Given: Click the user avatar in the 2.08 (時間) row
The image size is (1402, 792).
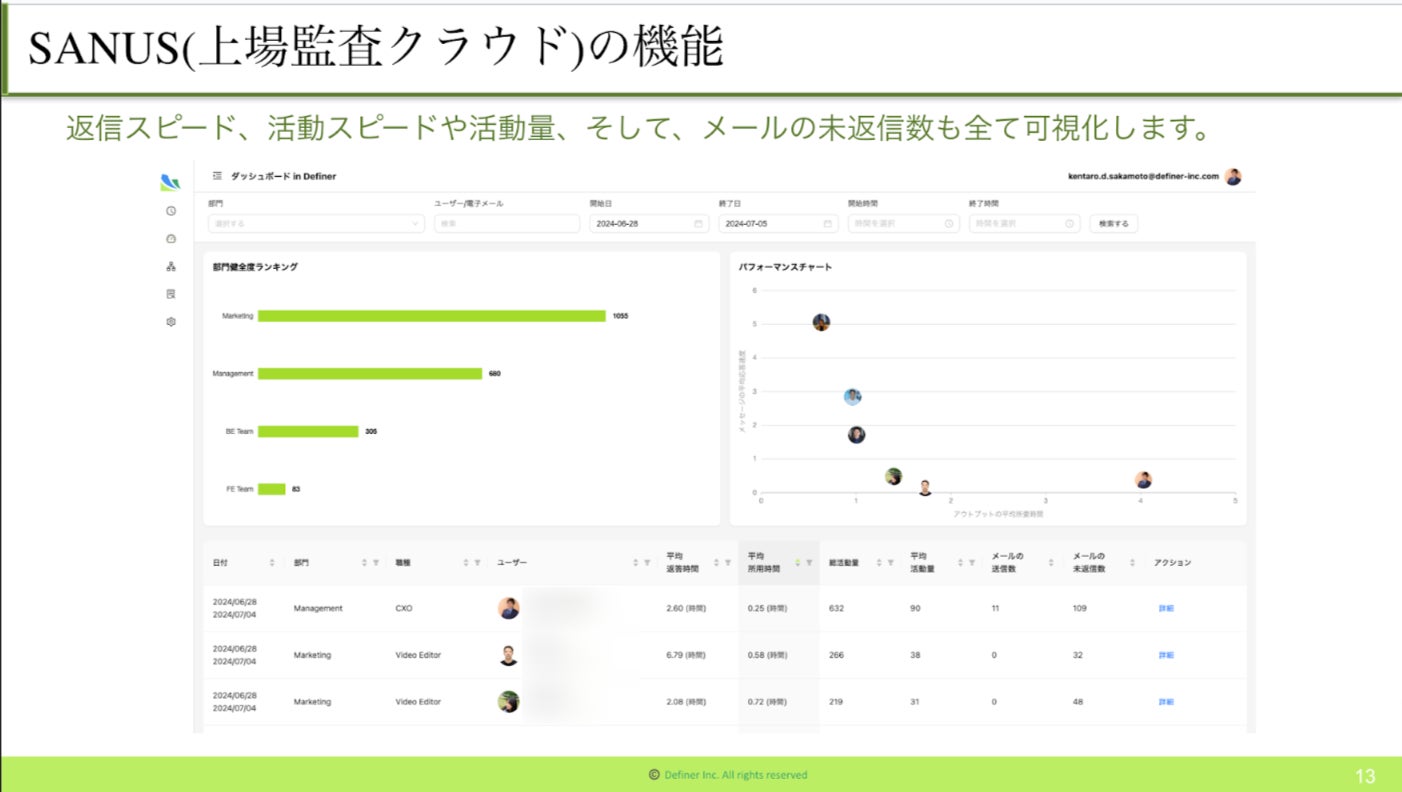Looking at the screenshot, I should click(509, 702).
